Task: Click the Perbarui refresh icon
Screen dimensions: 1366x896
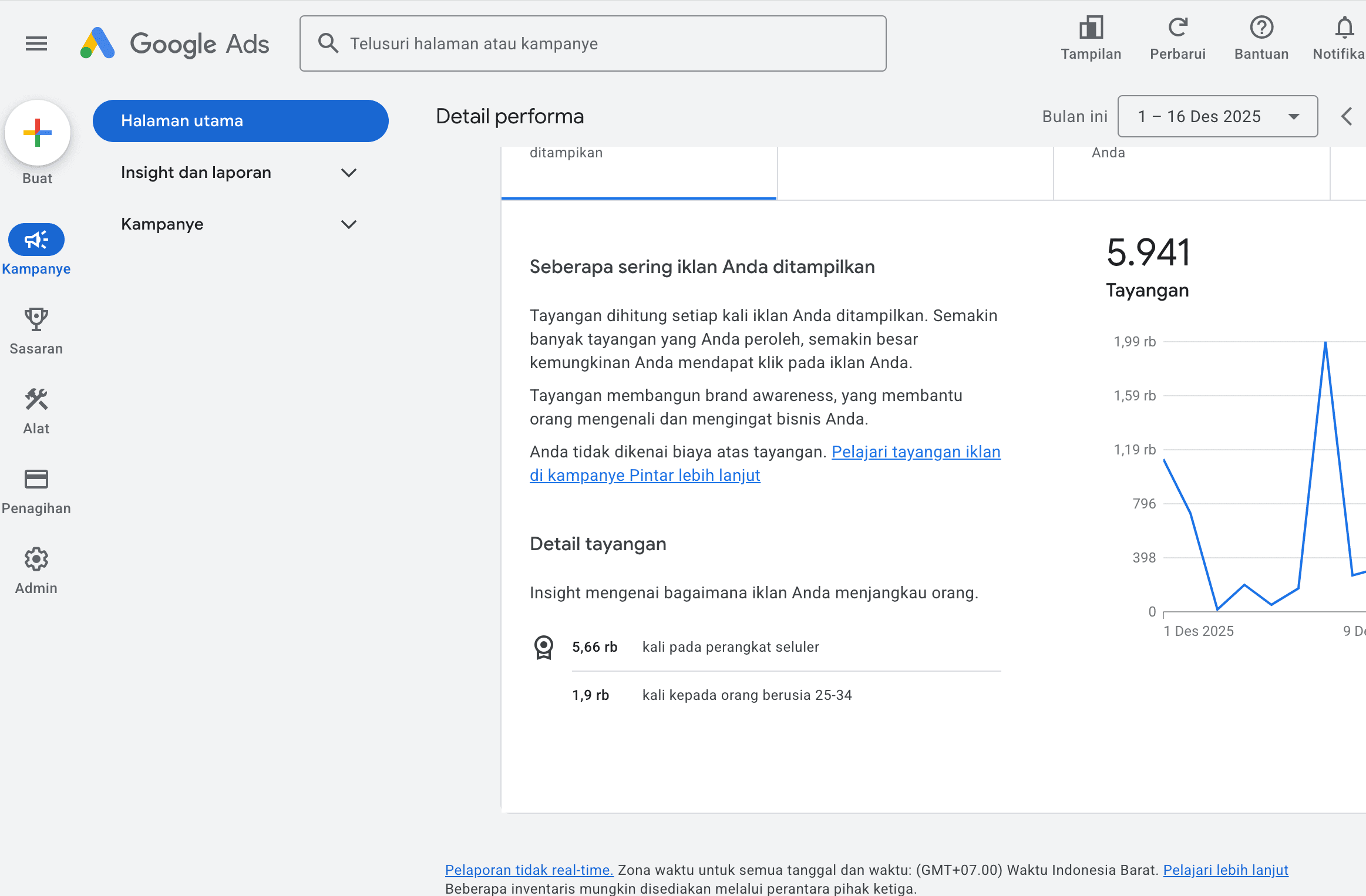Action: (x=1177, y=28)
